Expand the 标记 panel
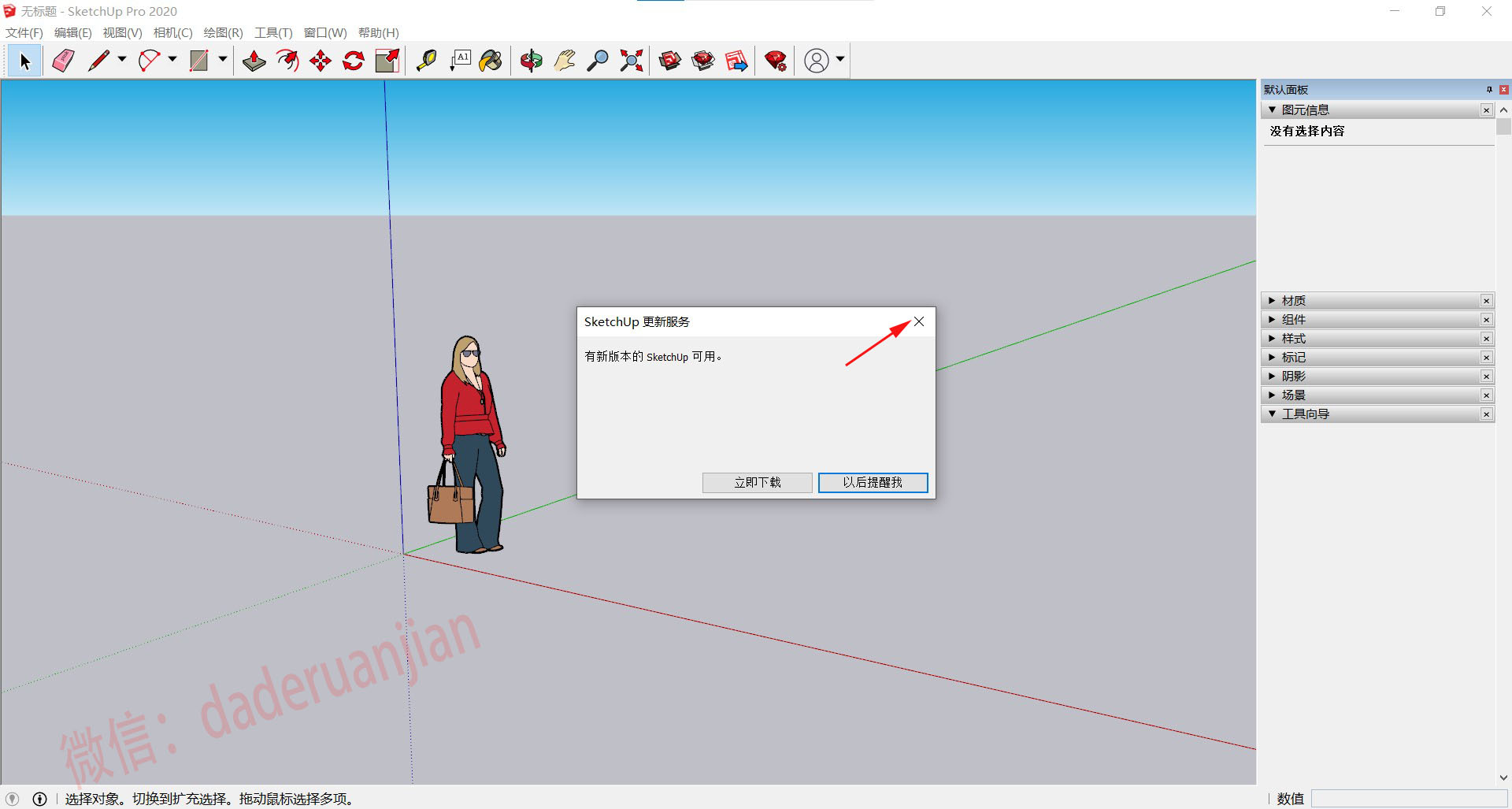The height and width of the screenshot is (809, 1512). point(1272,358)
